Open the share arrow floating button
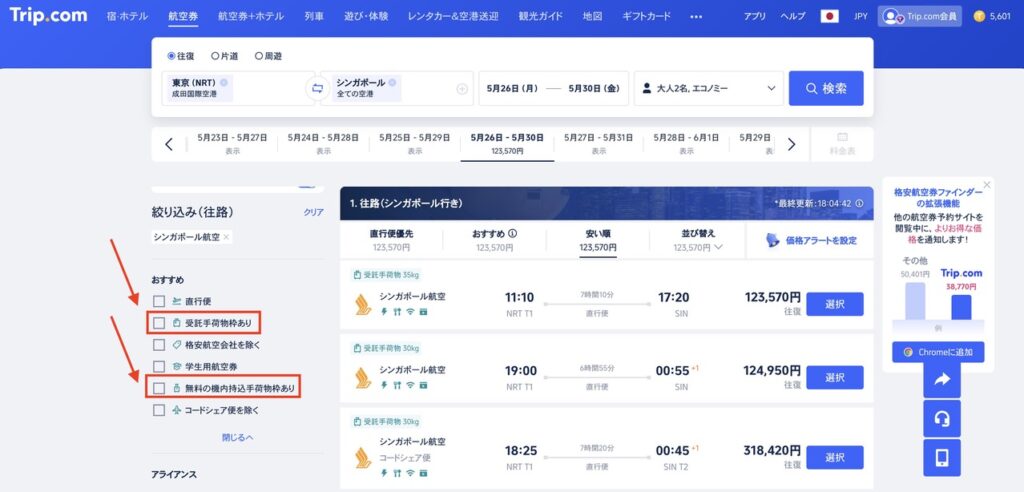Screen dimensions: 1024x492 tap(940, 379)
